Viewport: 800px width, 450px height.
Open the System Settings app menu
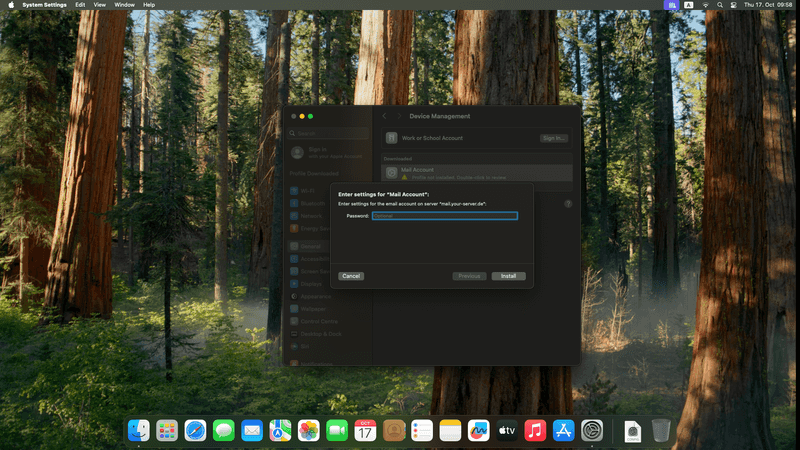(45, 5)
